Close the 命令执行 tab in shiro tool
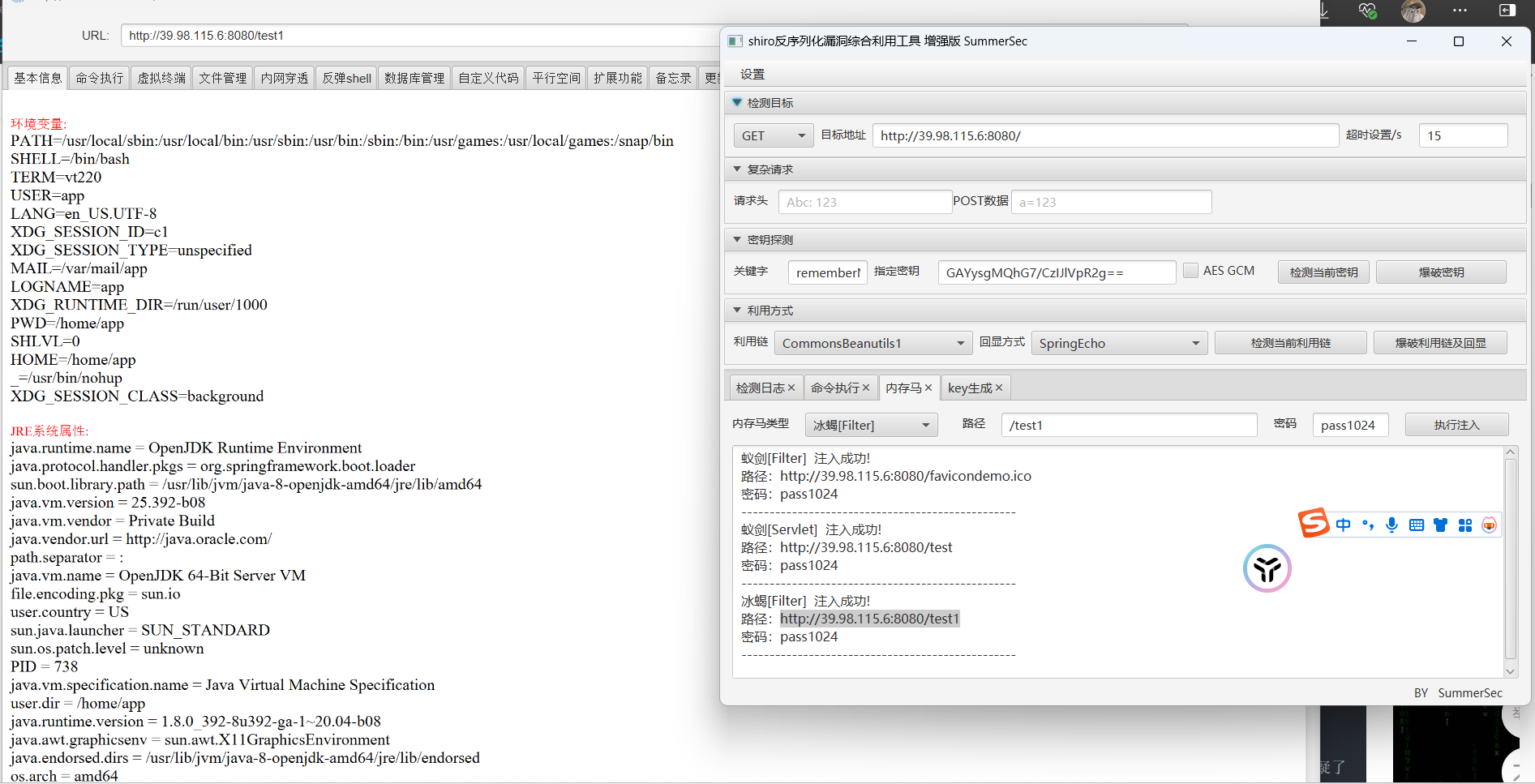The image size is (1535, 784). pyautogui.click(x=866, y=388)
